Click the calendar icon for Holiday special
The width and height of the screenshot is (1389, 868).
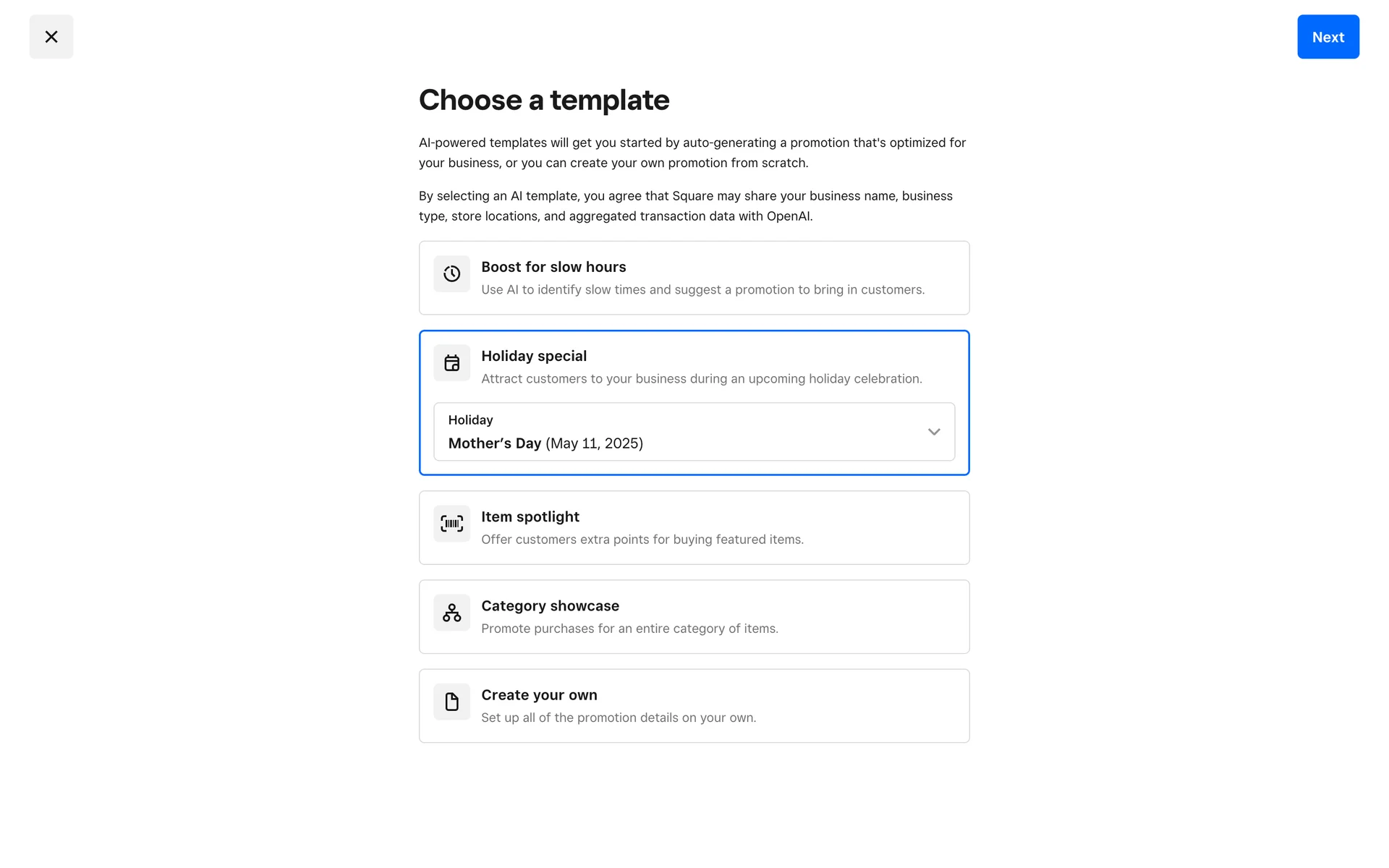(x=451, y=363)
